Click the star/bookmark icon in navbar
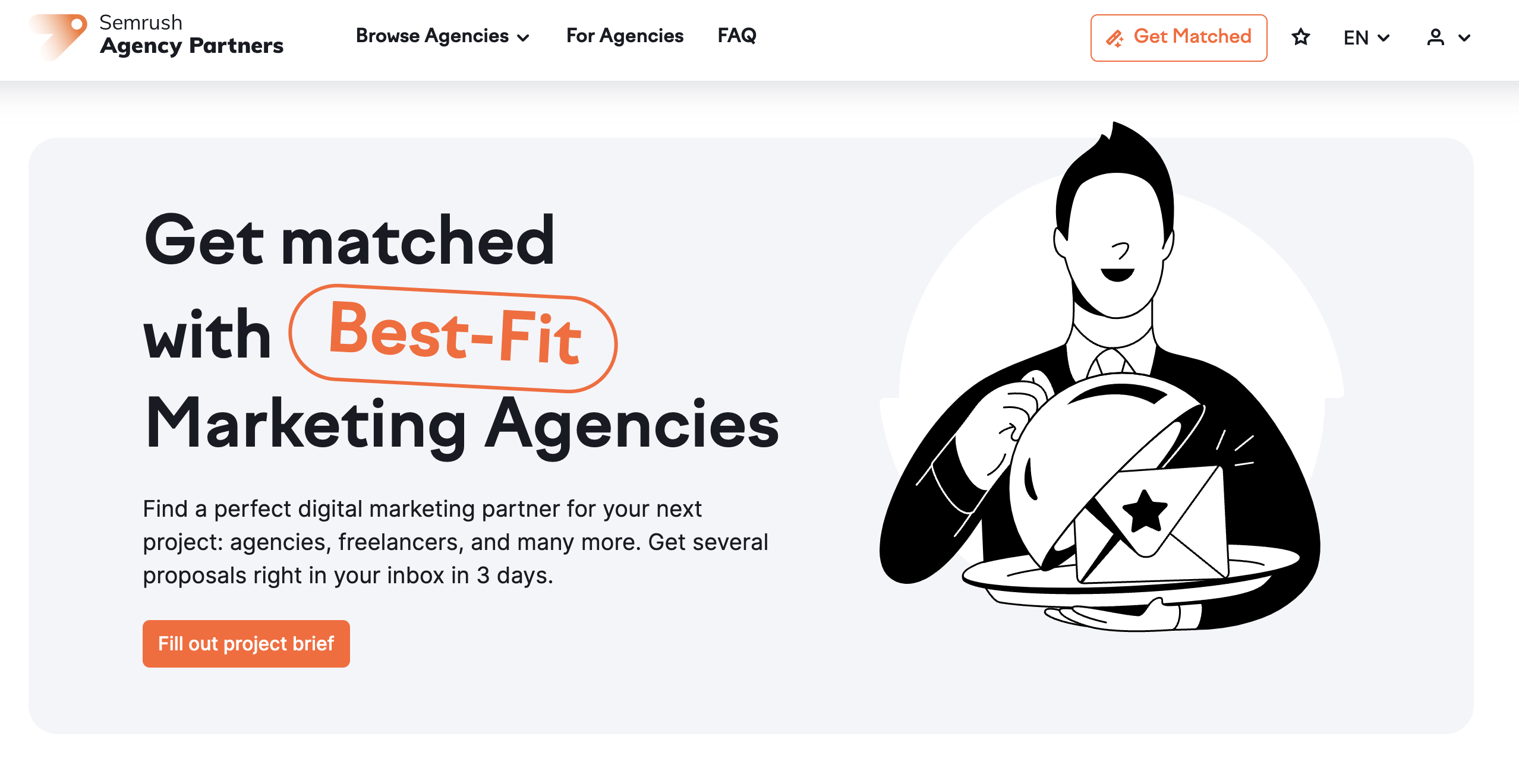The width and height of the screenshot is (1519, 784). coord(1300,37)
